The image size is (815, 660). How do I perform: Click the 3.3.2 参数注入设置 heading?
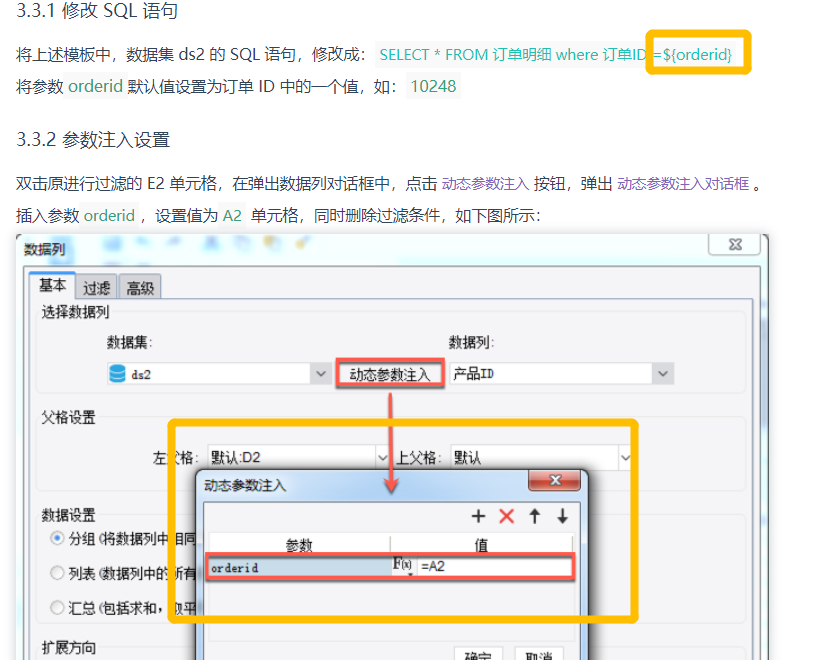[93, 140]
